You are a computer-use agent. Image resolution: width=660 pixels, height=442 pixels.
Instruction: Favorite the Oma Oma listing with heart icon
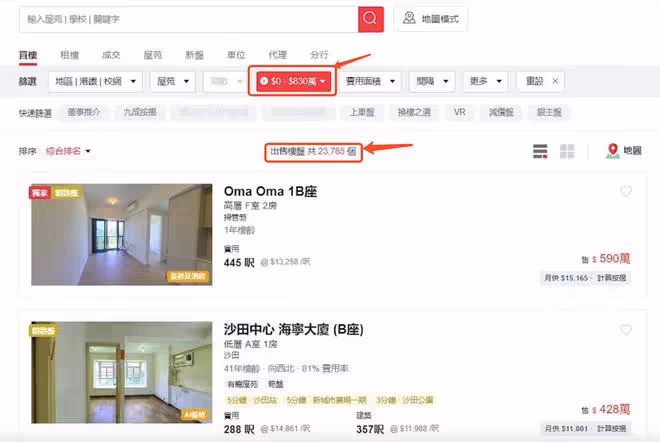click(x=626, y=192)
